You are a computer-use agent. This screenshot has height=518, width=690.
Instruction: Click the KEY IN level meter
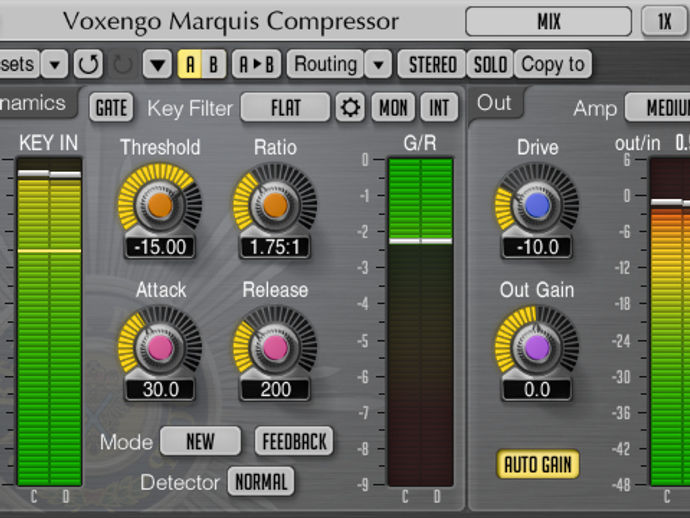[49, 322]
